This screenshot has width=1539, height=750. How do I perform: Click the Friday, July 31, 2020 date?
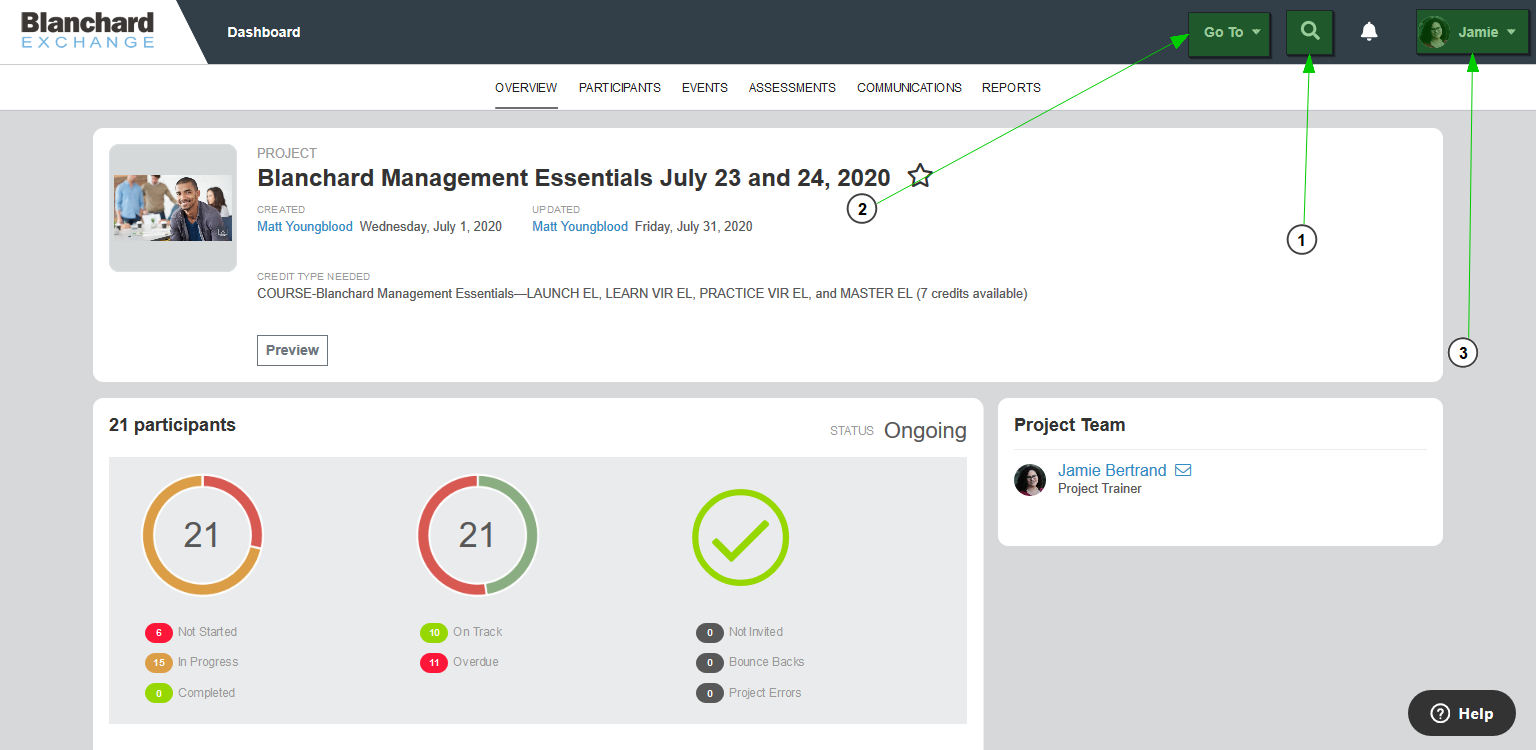click(694, 227)
